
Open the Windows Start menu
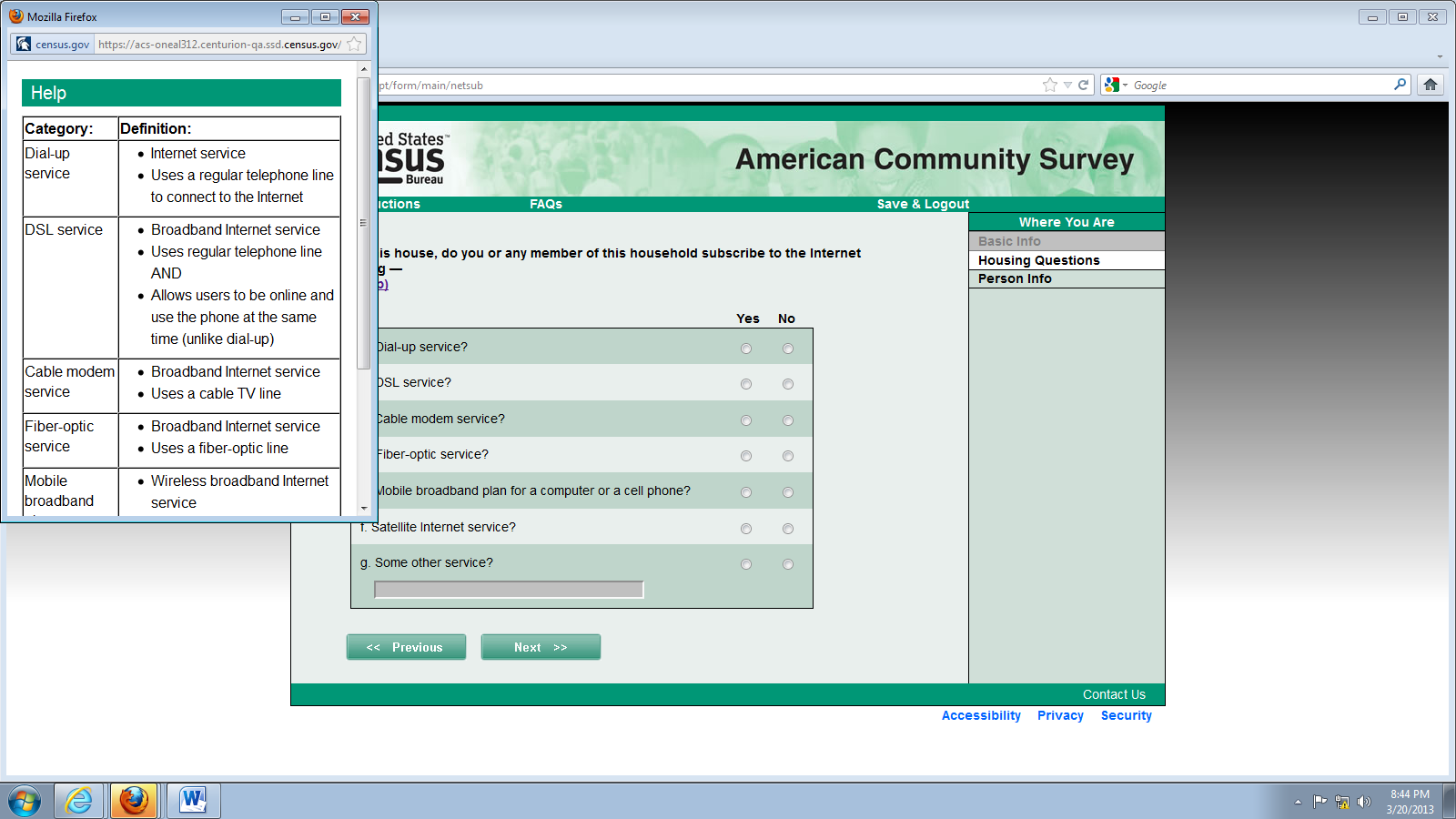tap(25, 801)
